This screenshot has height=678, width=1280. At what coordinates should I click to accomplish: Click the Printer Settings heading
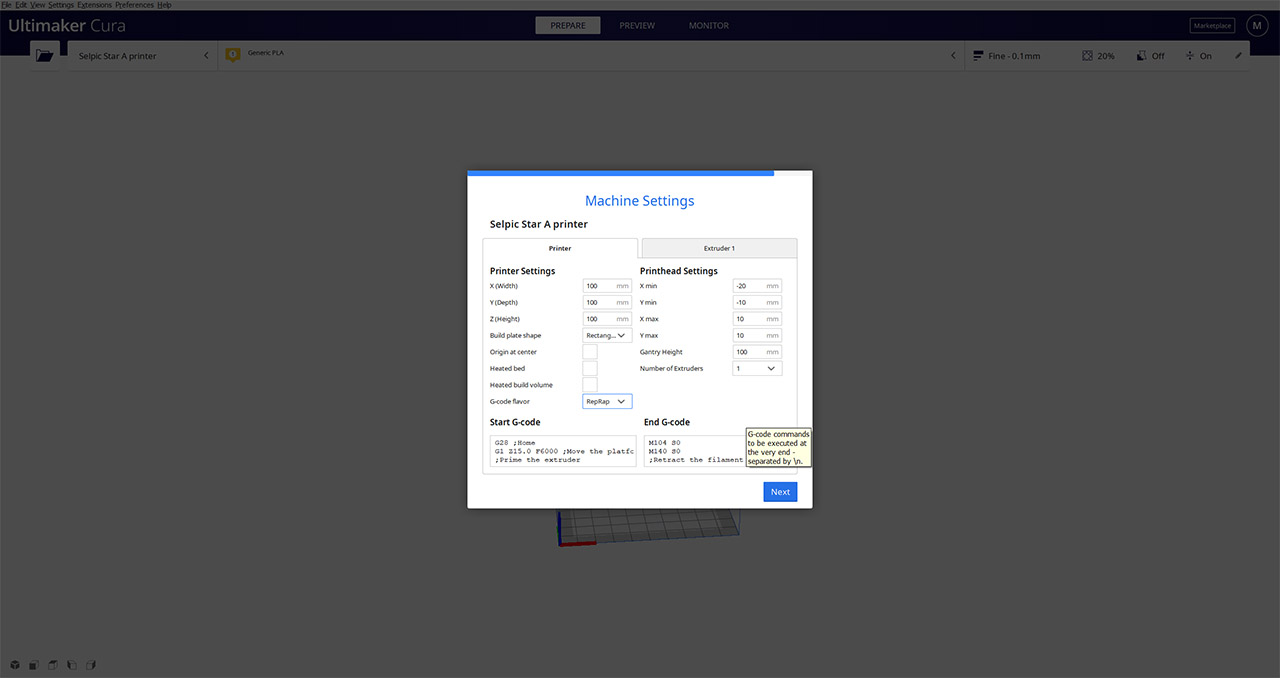tap(522, 271)
